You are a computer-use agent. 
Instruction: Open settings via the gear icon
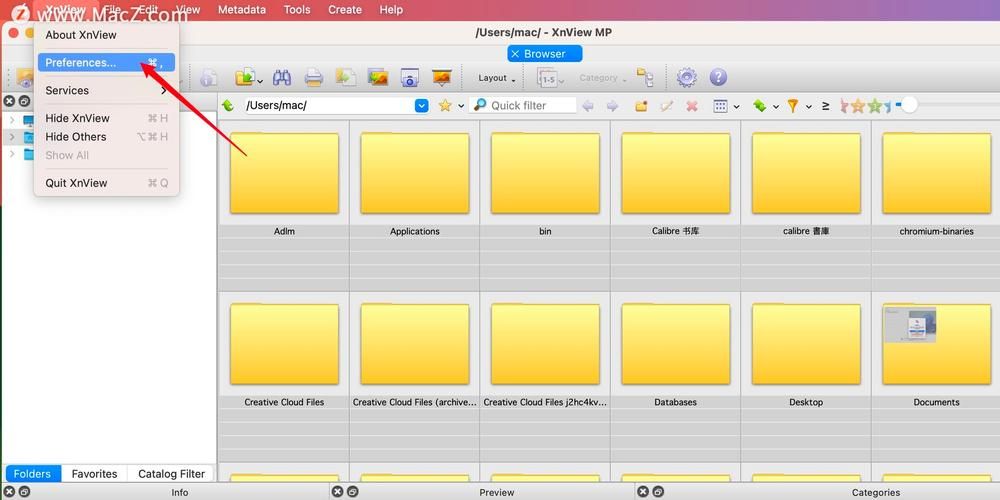click(686, 78)
